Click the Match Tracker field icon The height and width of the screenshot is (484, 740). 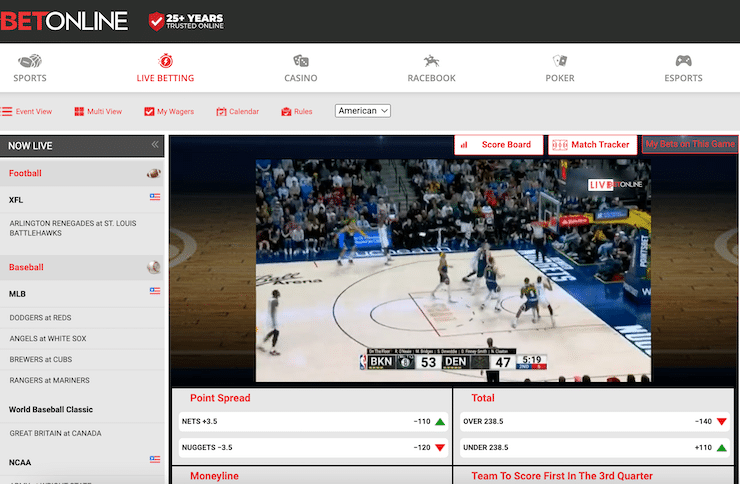pyautogui.click(x=560, y=145)
